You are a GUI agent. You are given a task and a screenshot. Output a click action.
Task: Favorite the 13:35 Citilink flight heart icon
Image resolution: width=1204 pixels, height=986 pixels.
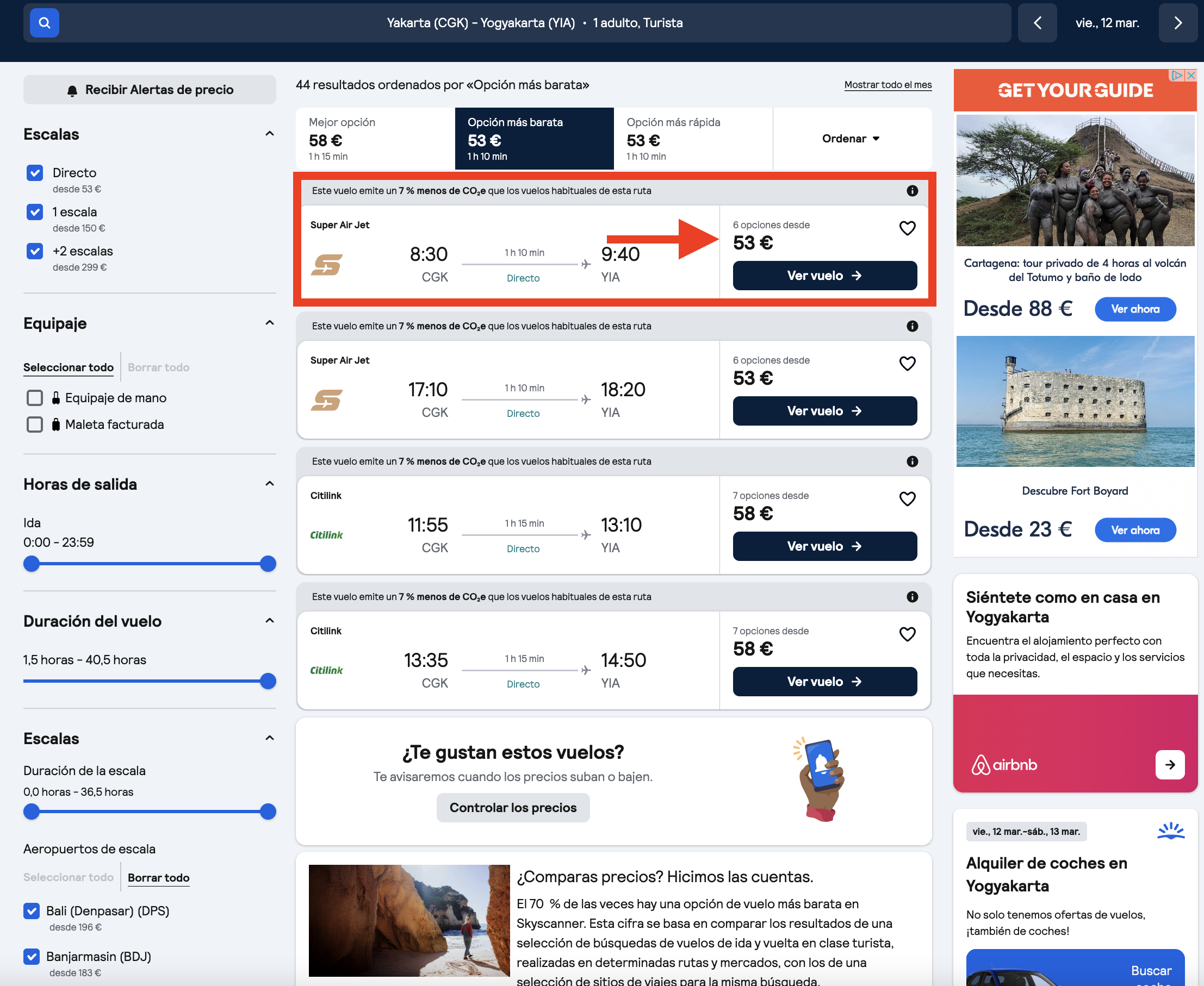[908, 633]
